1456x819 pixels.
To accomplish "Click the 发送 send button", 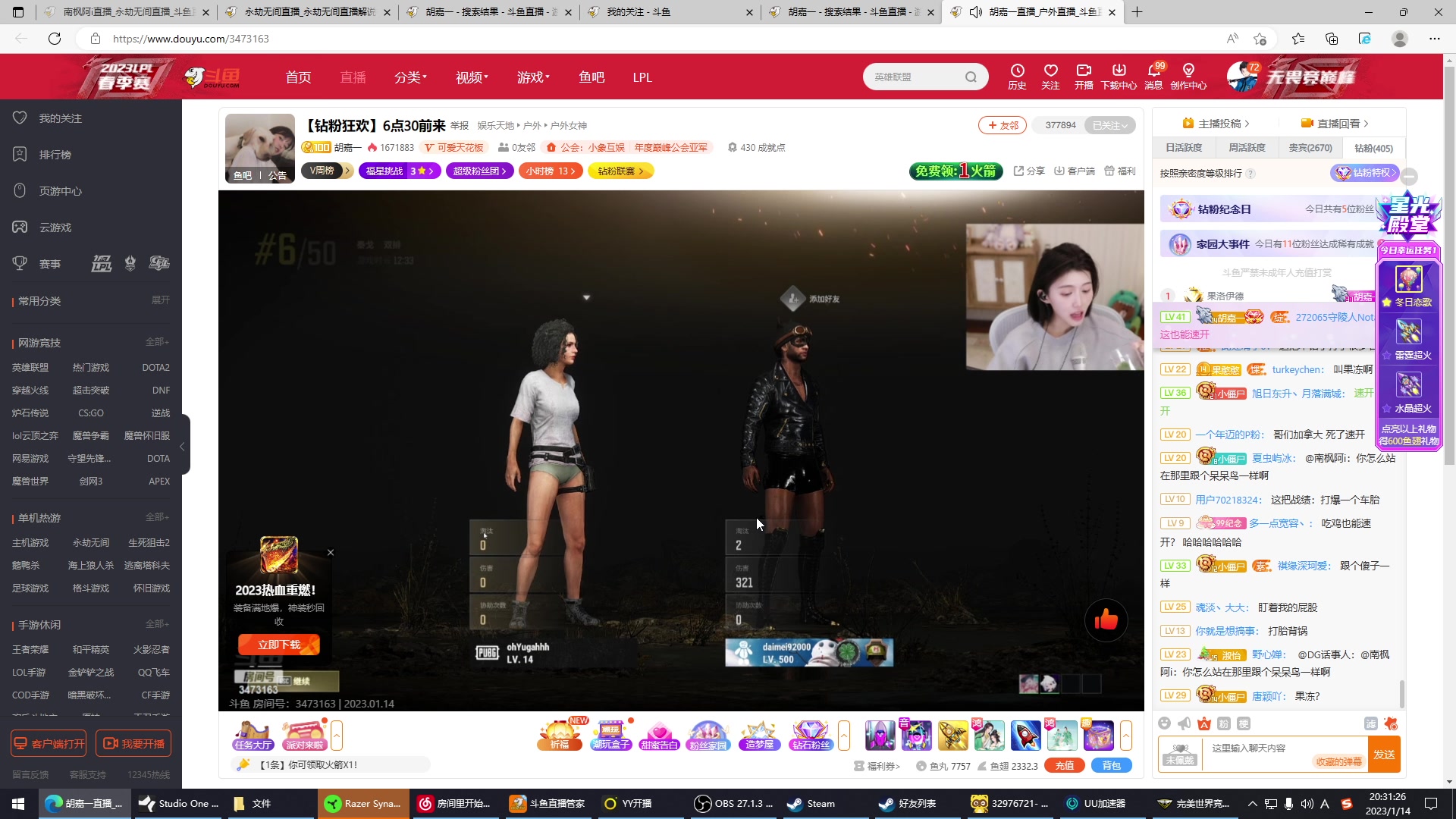I will 1384,755.
